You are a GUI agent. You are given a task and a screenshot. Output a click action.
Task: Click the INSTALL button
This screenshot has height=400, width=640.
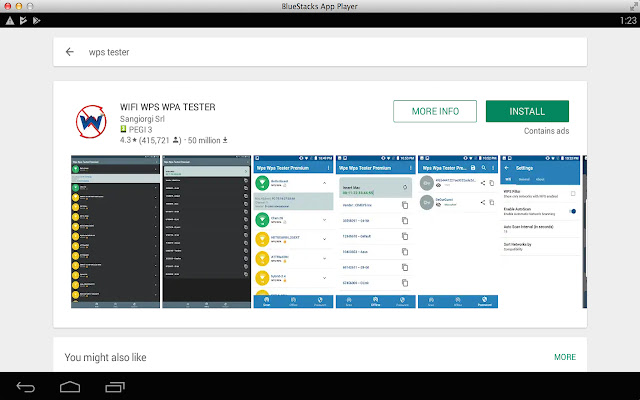click(527, 111)
